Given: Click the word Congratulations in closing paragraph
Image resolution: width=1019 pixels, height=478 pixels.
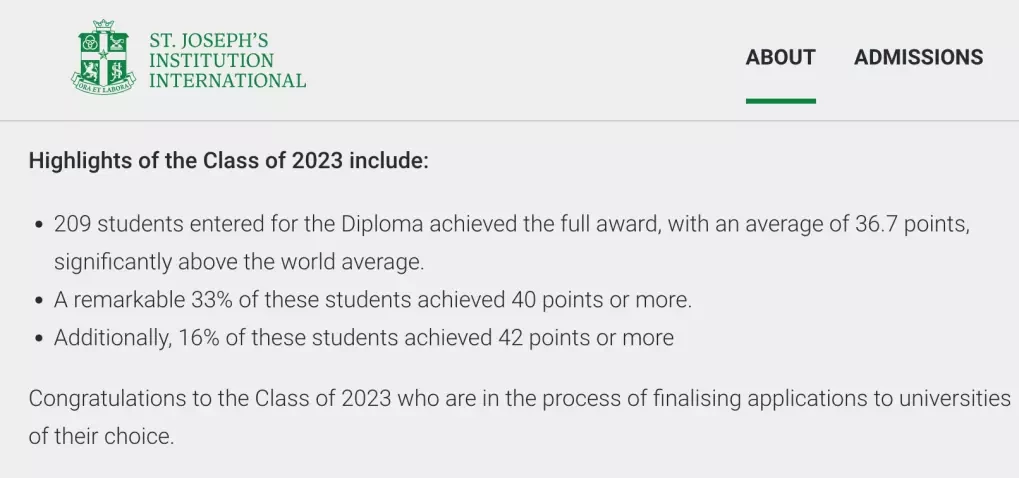Looking at the screenshot, I should pos(104,398).
